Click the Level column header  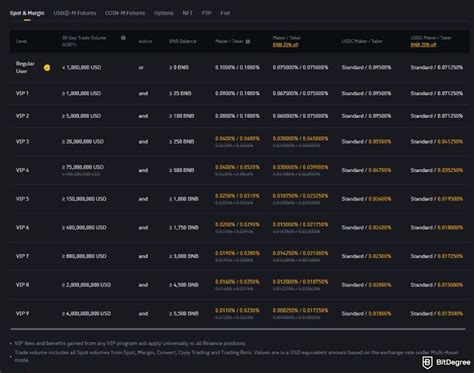click(21, 41)
